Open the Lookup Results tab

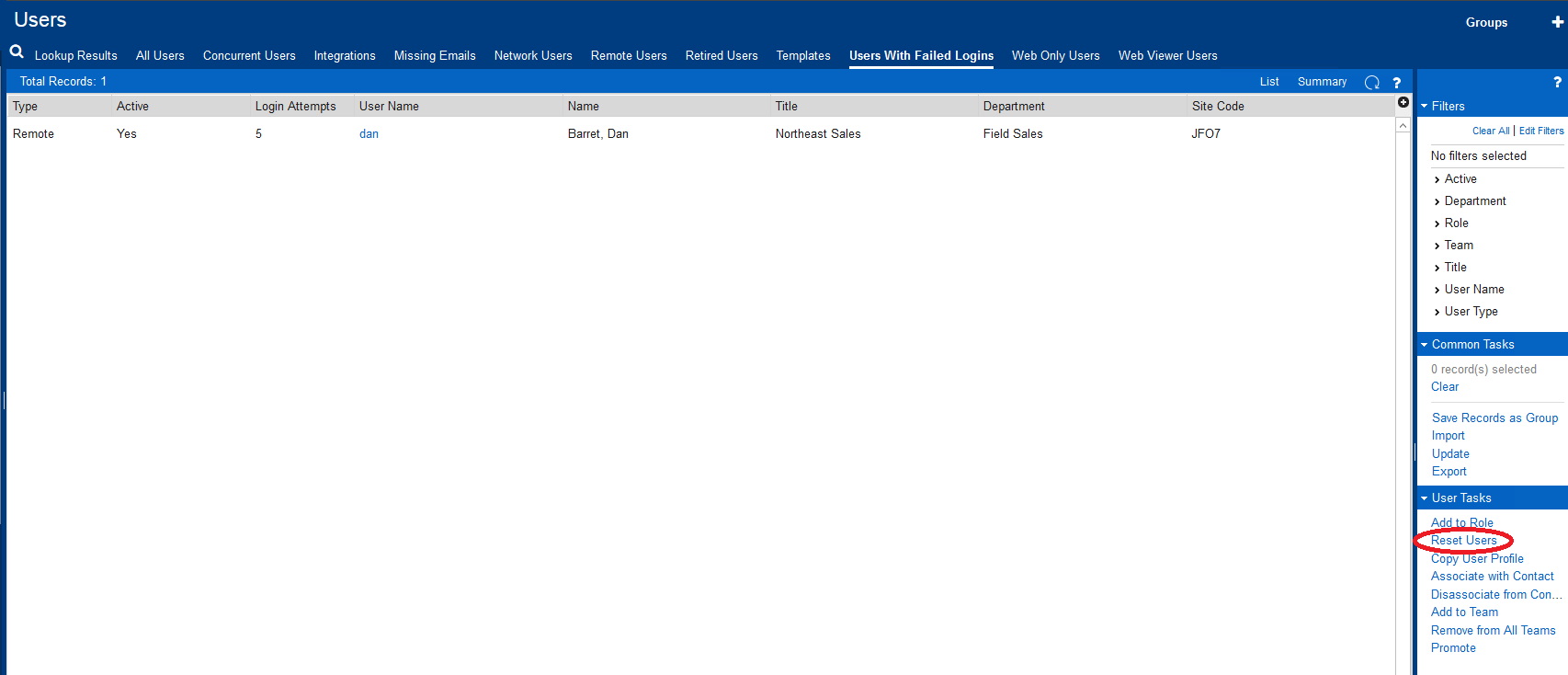[76, 55]
